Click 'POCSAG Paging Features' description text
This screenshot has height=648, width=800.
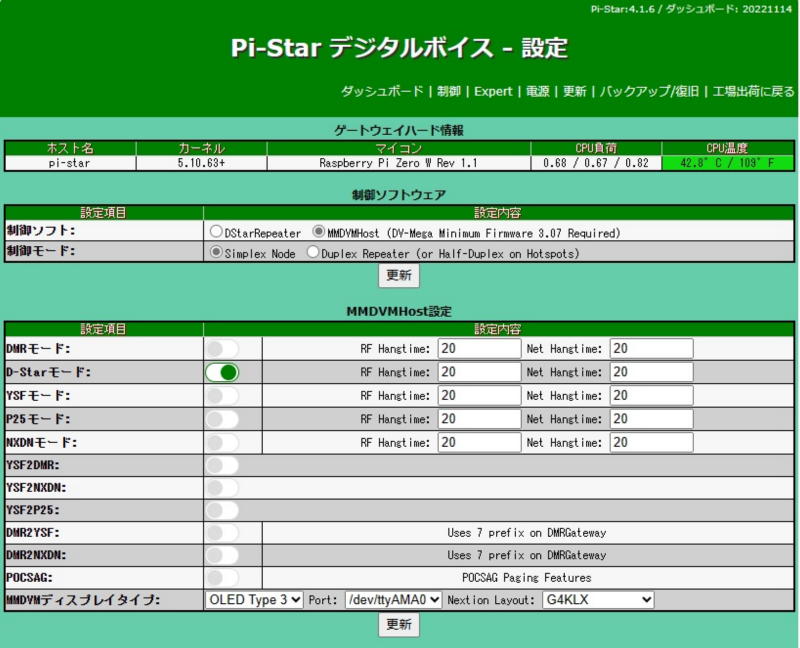[527, 578]
